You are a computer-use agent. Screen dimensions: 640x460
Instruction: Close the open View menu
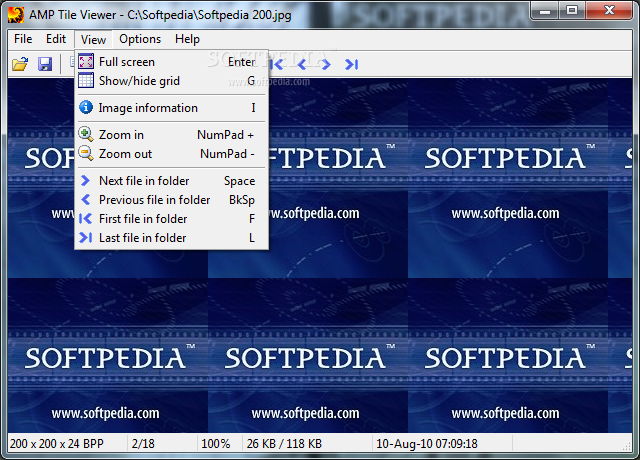(x=93, y=40)
